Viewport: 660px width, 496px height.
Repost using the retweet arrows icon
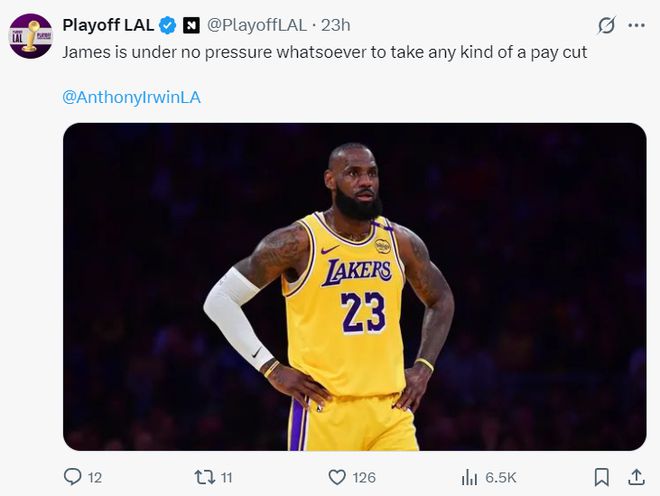click(203, 477)
